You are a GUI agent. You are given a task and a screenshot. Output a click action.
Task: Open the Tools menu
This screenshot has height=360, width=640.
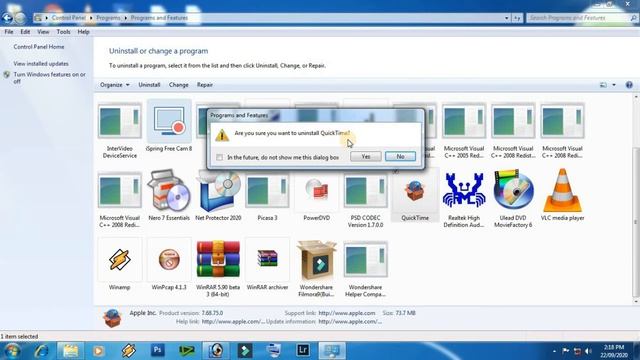click(63, 32)
